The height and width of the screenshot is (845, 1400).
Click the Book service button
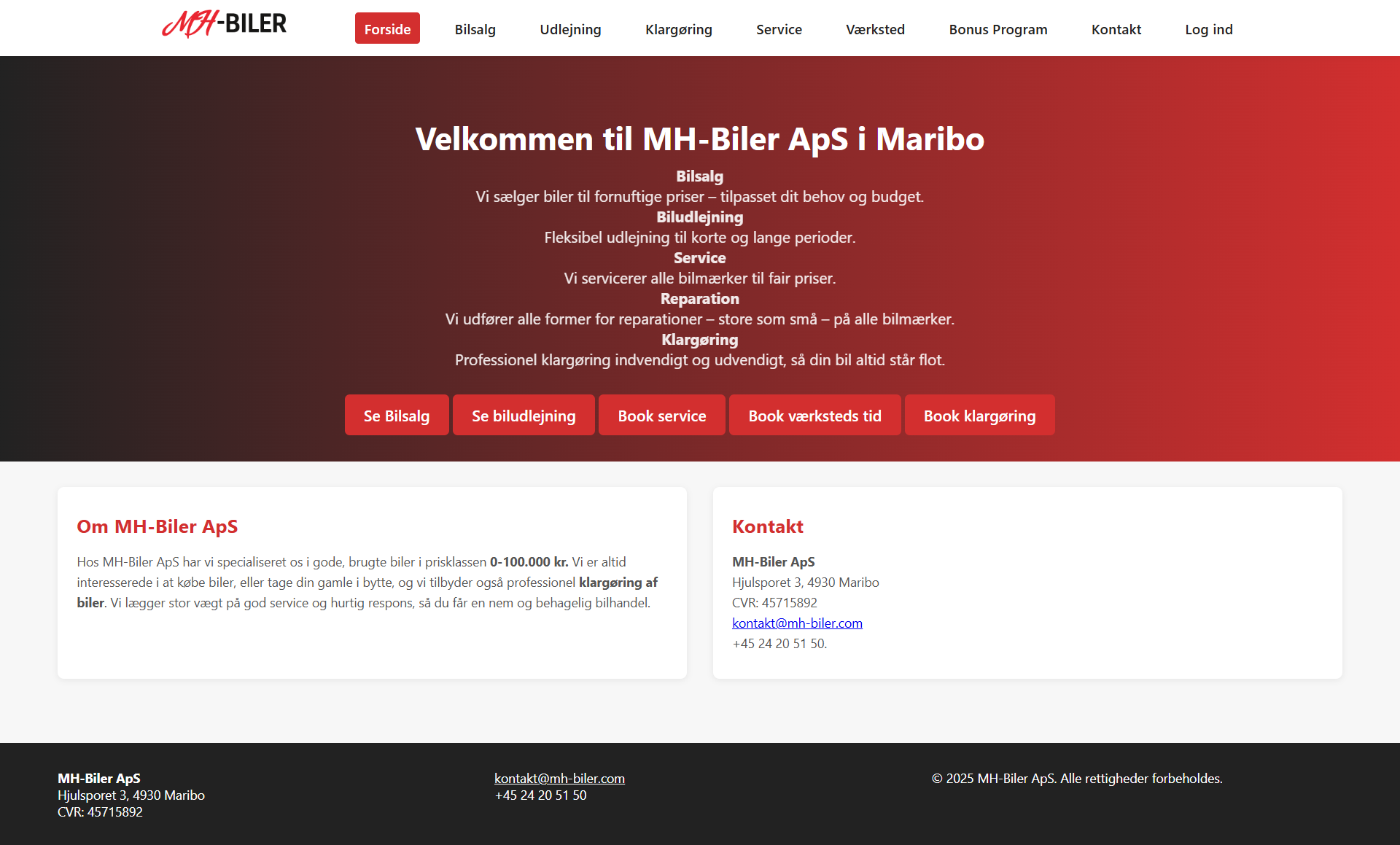[661, 416]
